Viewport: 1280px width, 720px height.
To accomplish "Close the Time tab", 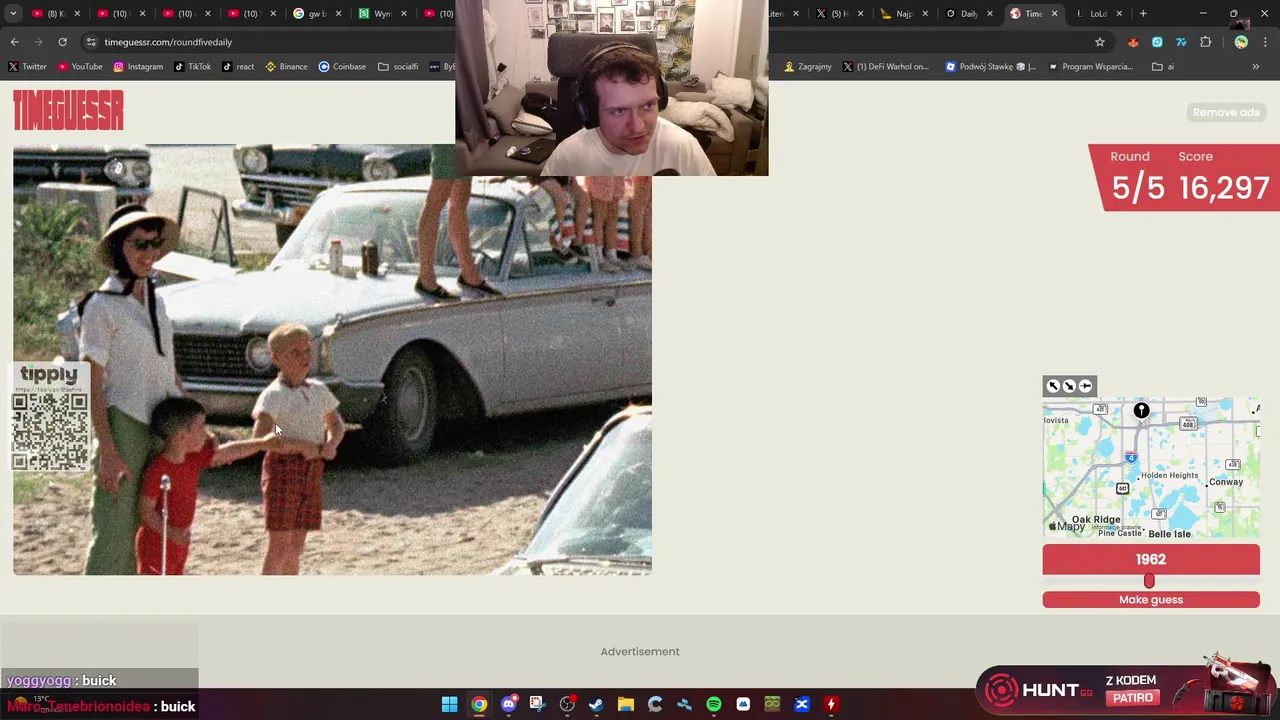I will point(1054,13).
